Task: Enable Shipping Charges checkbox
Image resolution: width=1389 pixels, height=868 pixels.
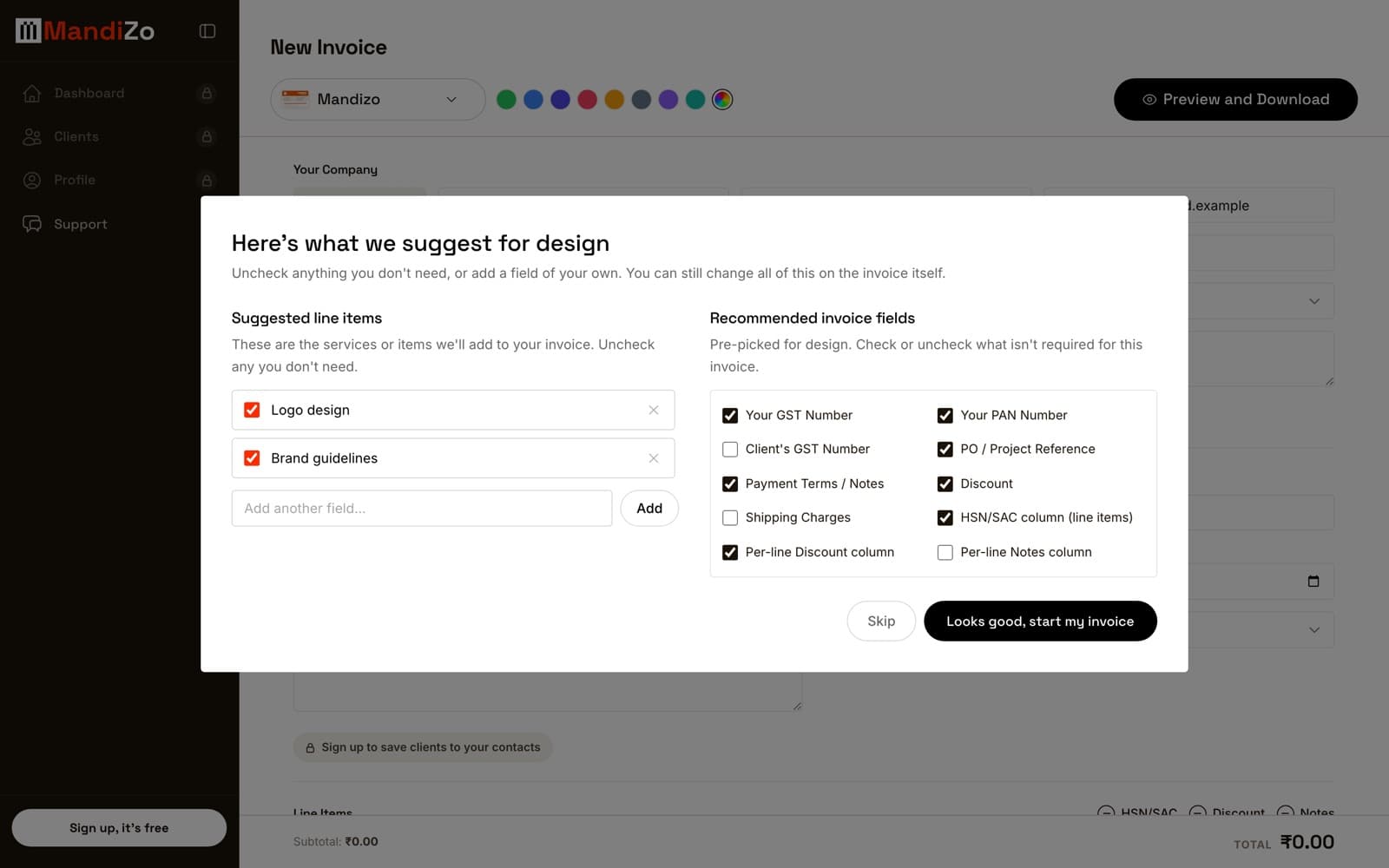Action: (730, 518)
